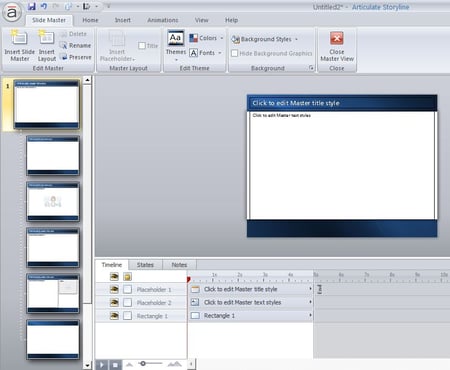450x370 pixels.
Task: Toggle lock box for Placeholder 2
Action: 127,303
